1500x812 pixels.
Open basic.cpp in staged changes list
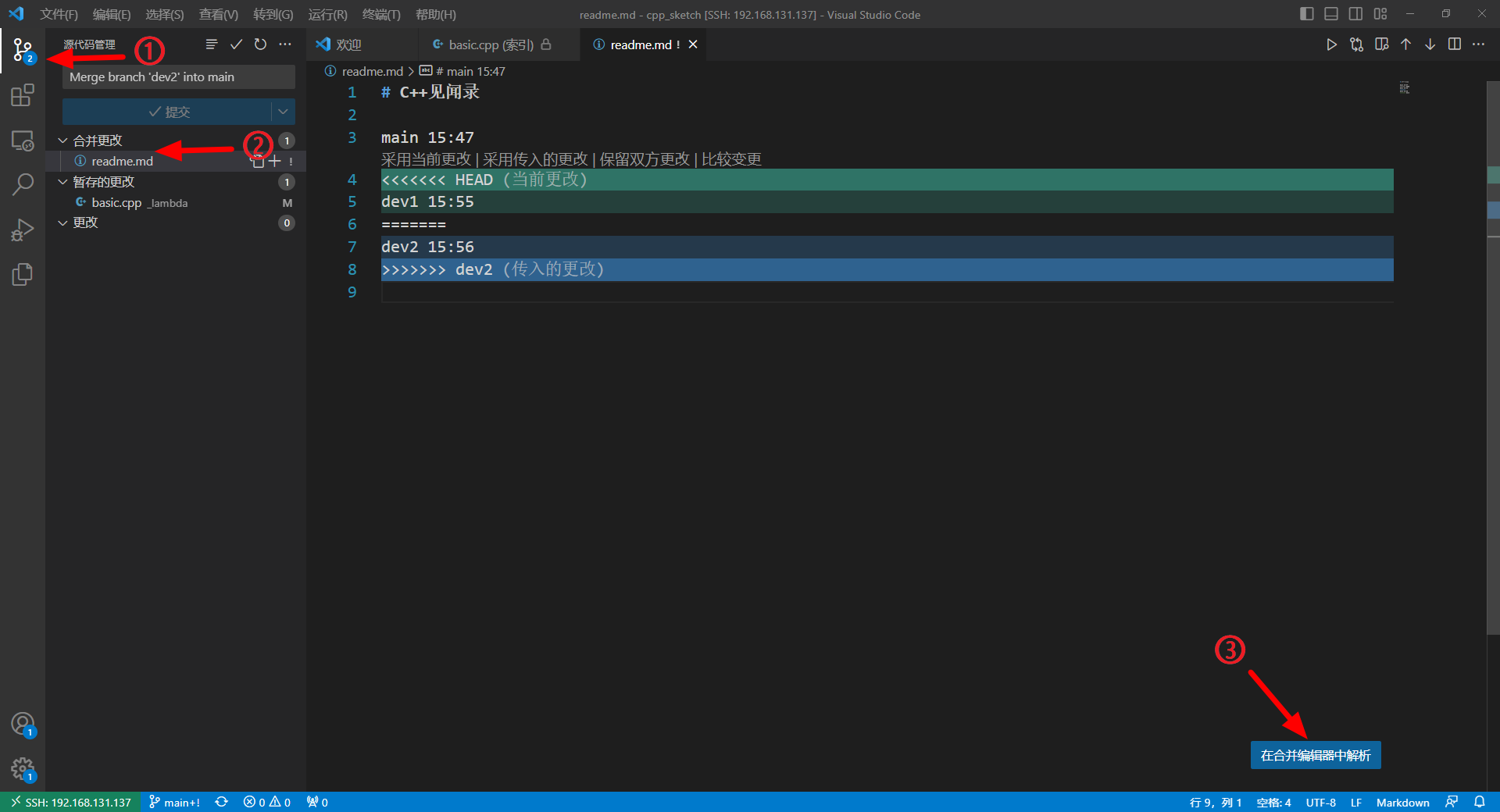click(116, 202)
